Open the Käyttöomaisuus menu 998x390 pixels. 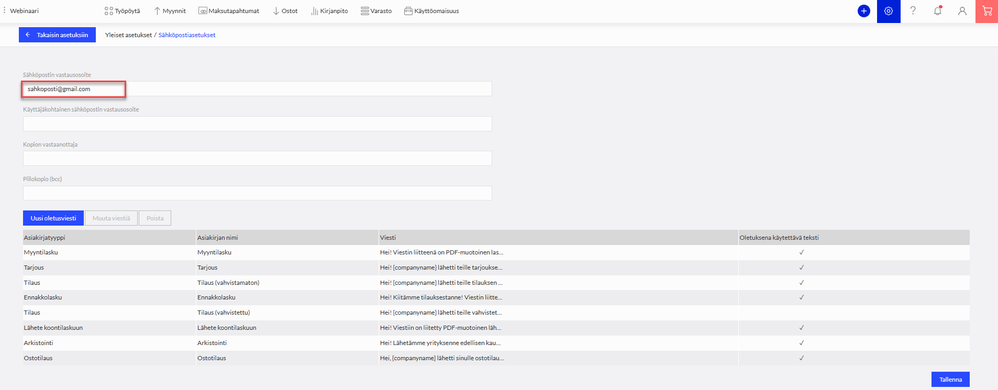(x=431, y=11)
